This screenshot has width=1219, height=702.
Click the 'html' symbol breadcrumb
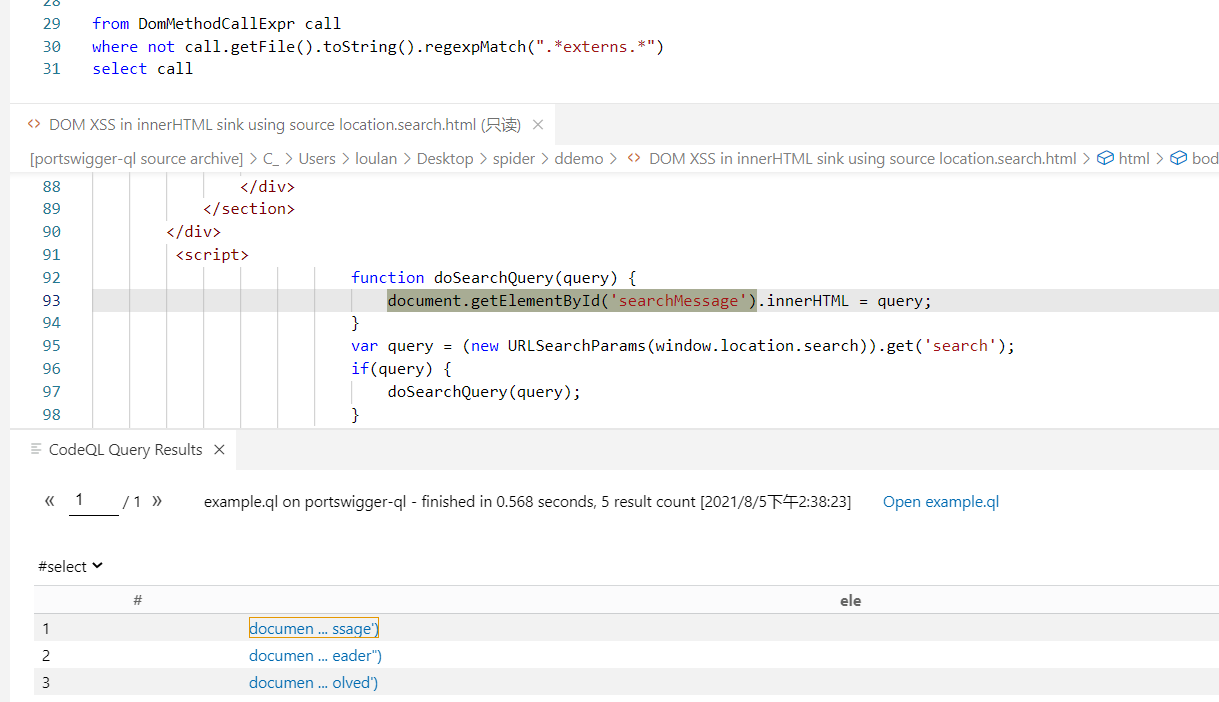(x=1123, y=159)
